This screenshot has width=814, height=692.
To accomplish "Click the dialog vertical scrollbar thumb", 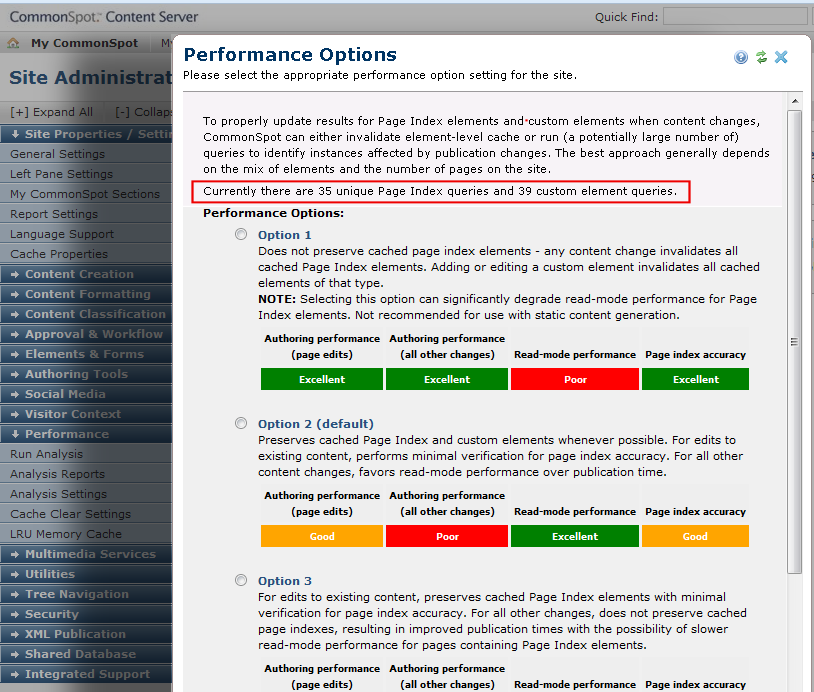I will coord(794,342).
